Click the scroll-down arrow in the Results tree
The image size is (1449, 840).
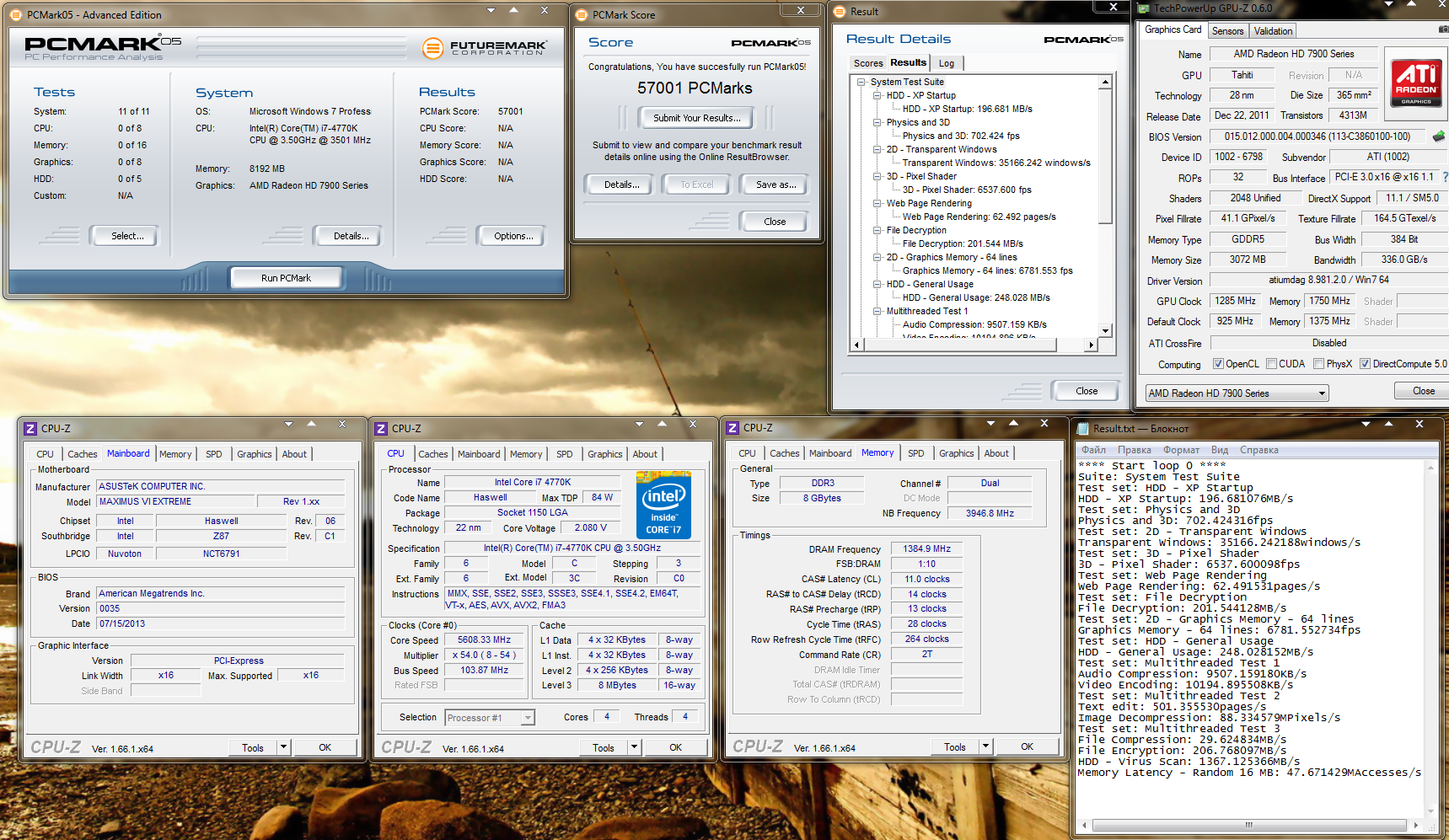coord(1105,331)
